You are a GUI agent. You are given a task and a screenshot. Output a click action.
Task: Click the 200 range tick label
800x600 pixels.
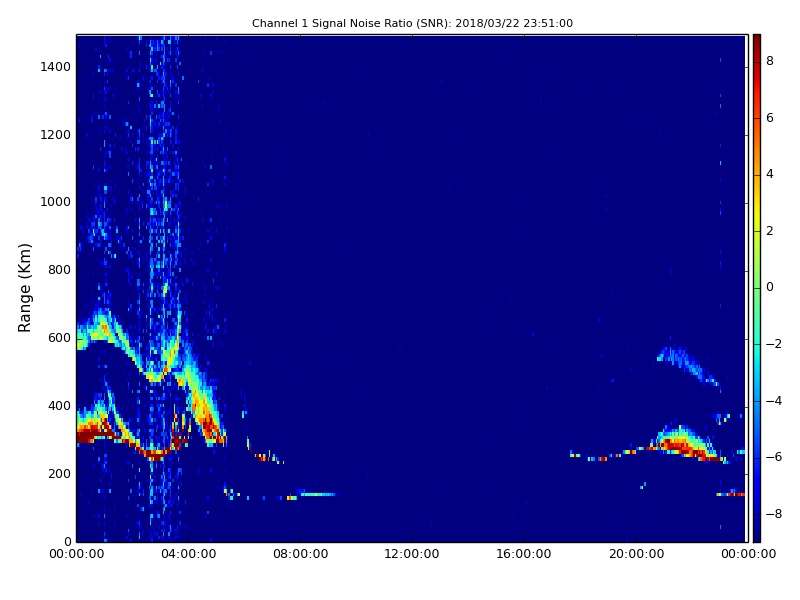(x=59, y=473)
